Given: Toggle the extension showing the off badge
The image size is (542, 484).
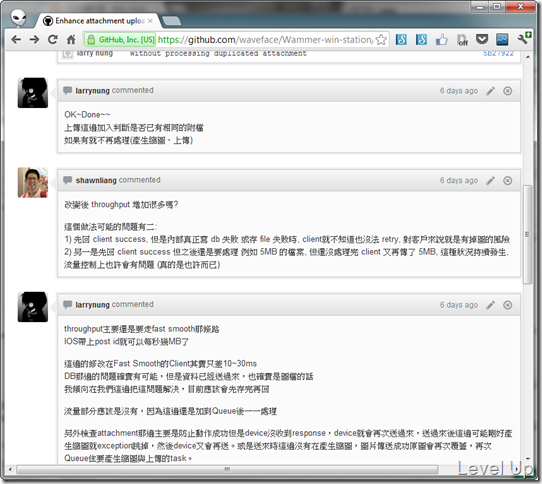Looking at the screenshot, I should pyautogui.click(x=462, y=40).
